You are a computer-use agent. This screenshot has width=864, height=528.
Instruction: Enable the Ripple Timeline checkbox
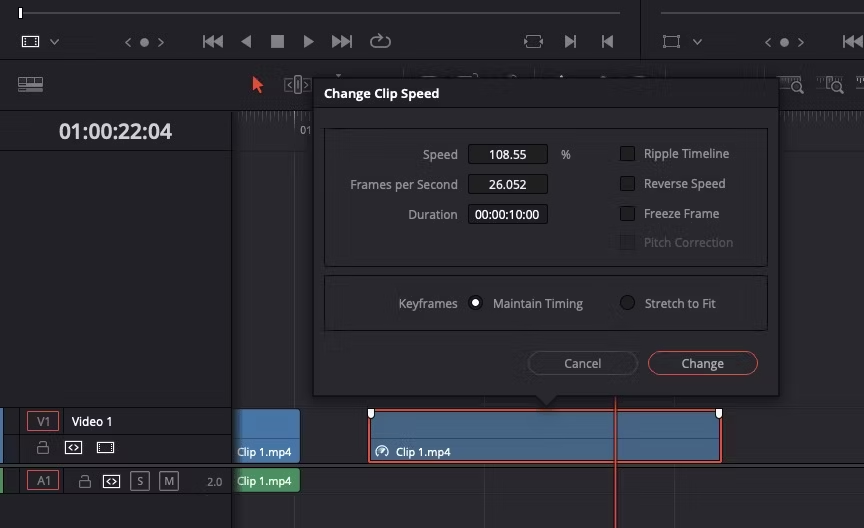tap(627, 154)
